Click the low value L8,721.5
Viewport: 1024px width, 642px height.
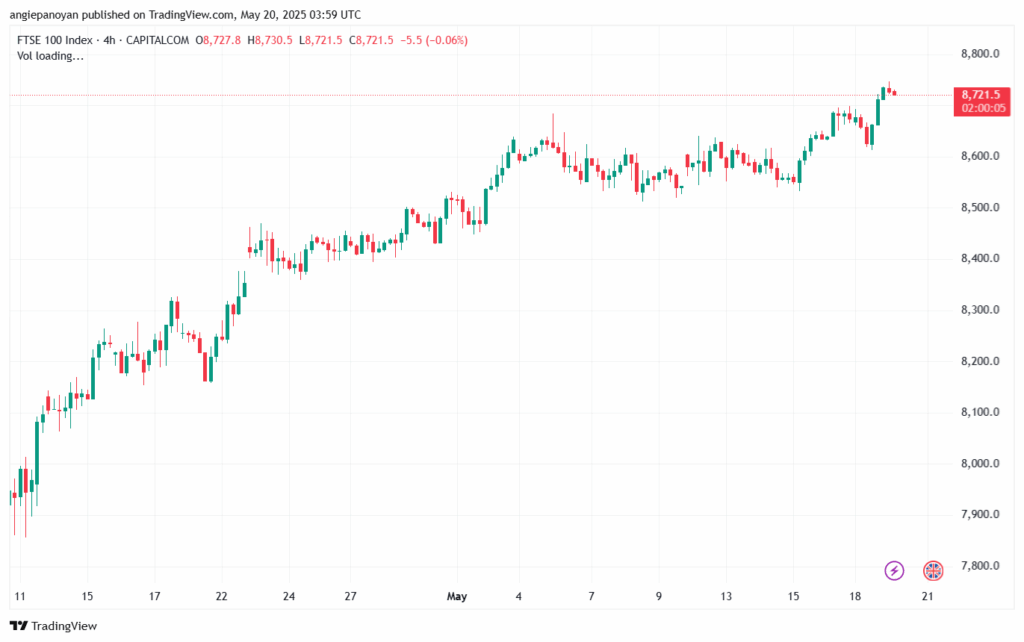[x=321, y=40]
